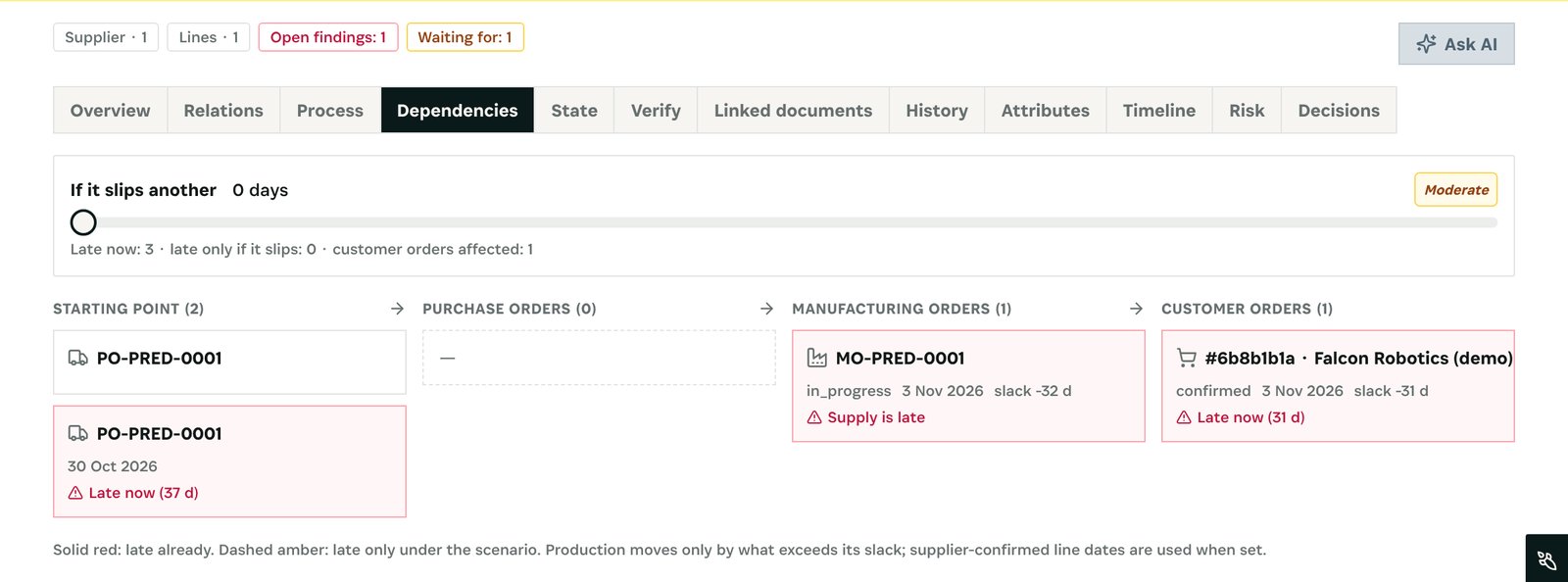This screenshot has width=1568, height=582.
Task: Click the warning triangle beside Late now (37 d)
Action: [x=75, y=493]
